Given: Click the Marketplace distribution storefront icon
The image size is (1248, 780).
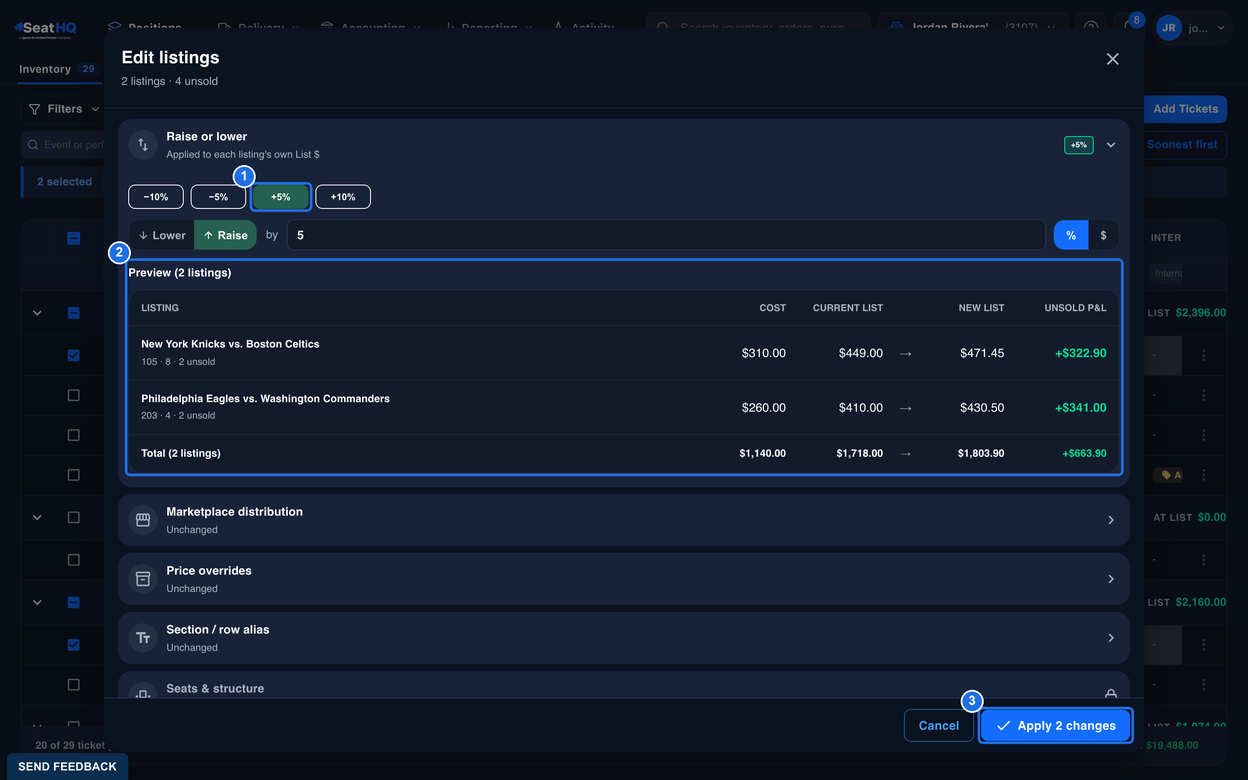Looking at the screenshot, I should (143, 520).
